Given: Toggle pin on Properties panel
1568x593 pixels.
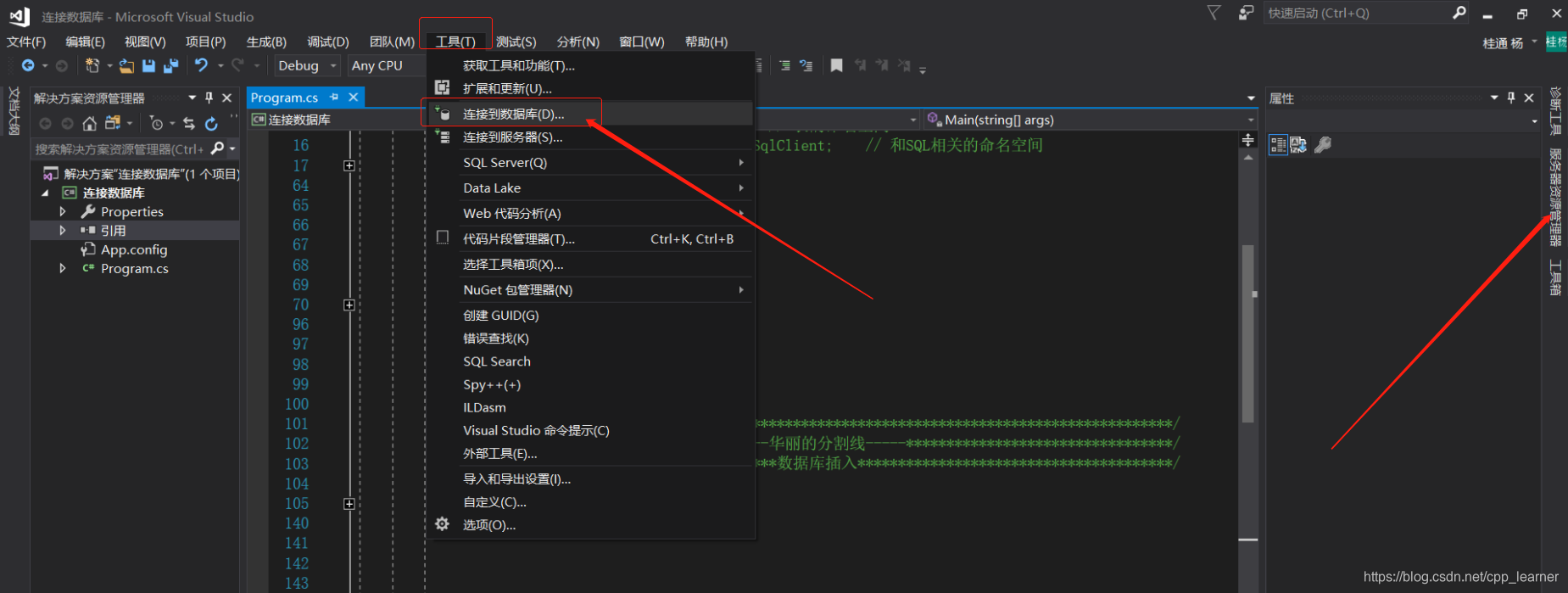Looking at the screenshot, I should 1511,98.
